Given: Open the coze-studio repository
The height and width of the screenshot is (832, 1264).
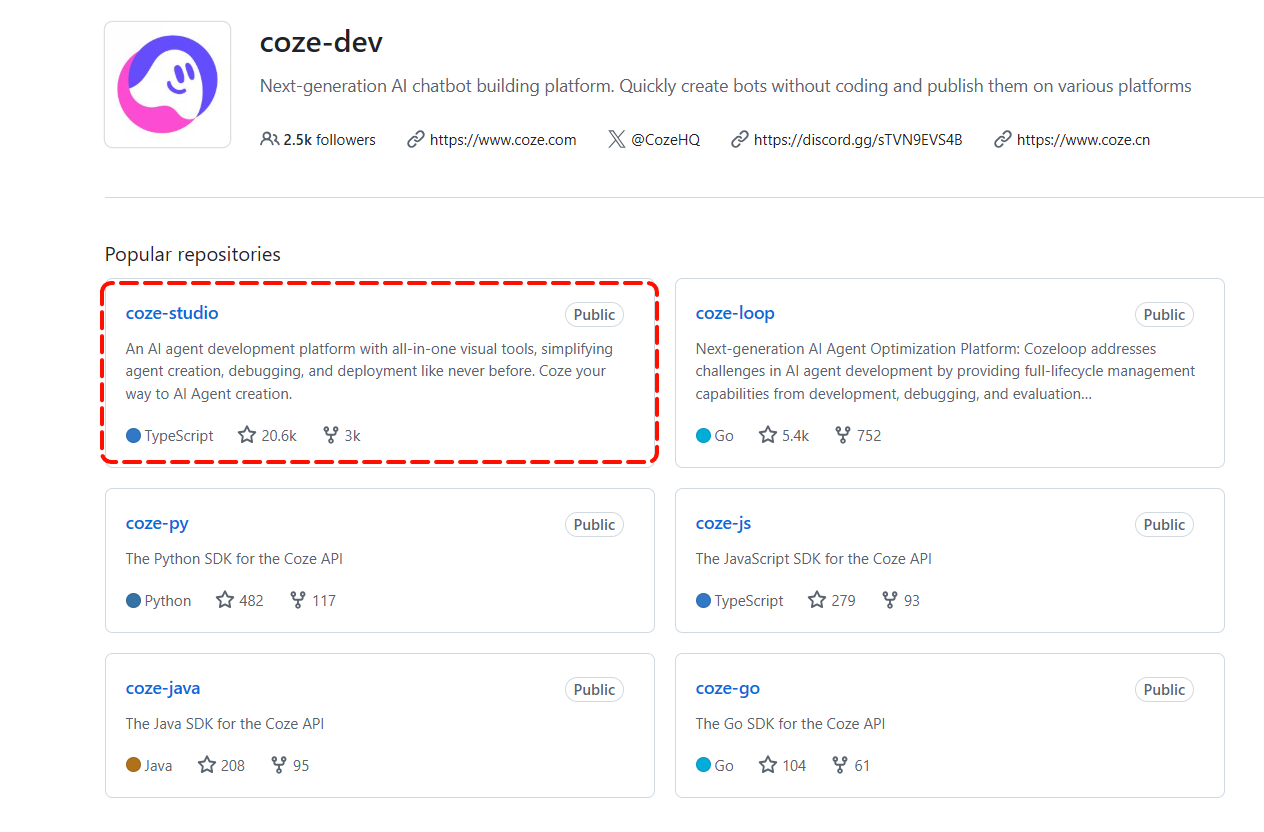Looking at the screenshot, I should [172, 313].
